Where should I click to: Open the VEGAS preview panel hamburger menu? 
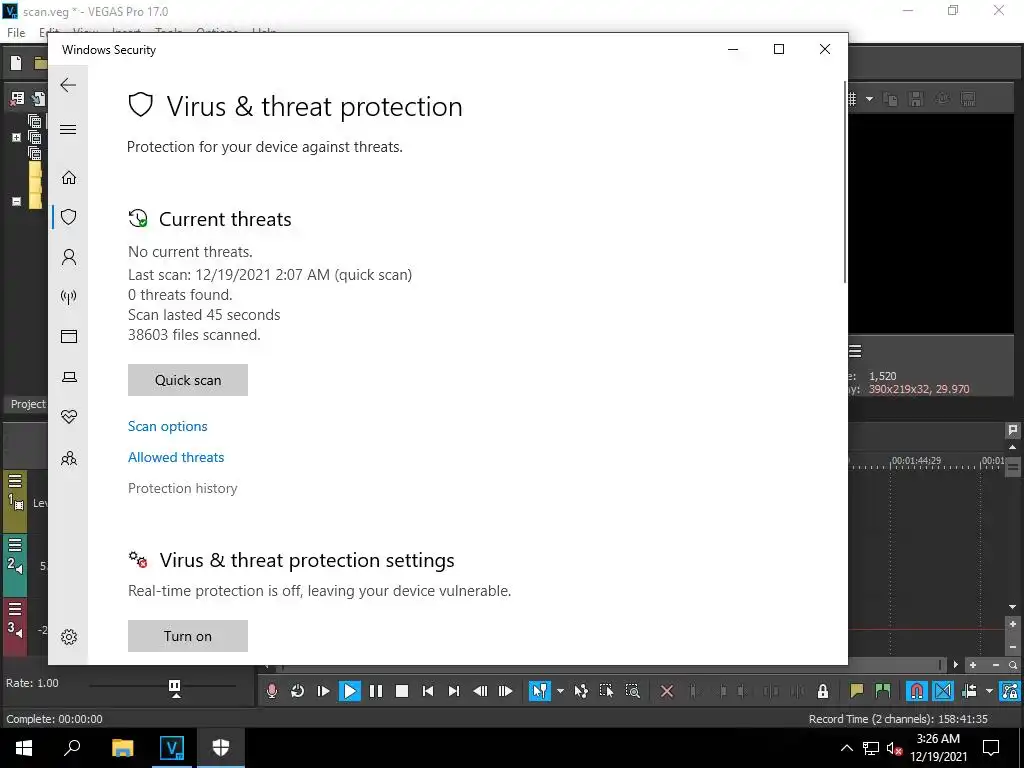[855, 351]
